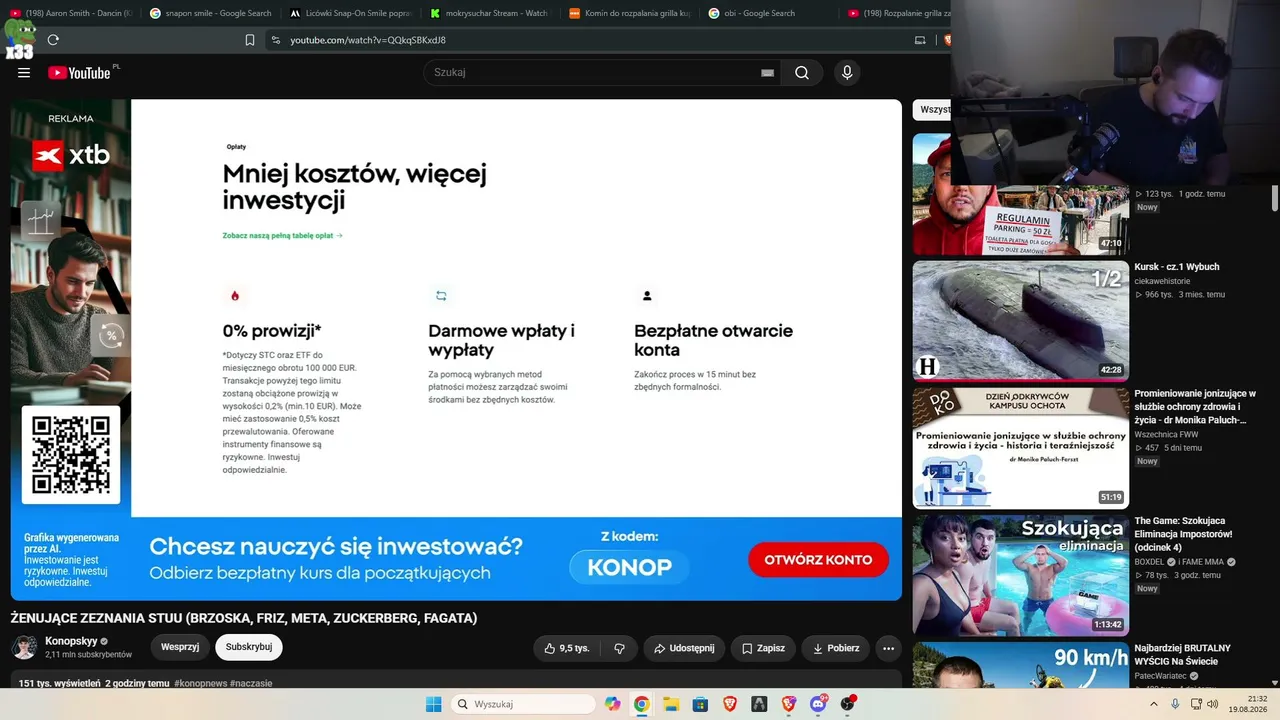Open the 90 km/h race video thumbnail
The width and height of the screenshot is (1280, 720).
(x=1021, y=665)
